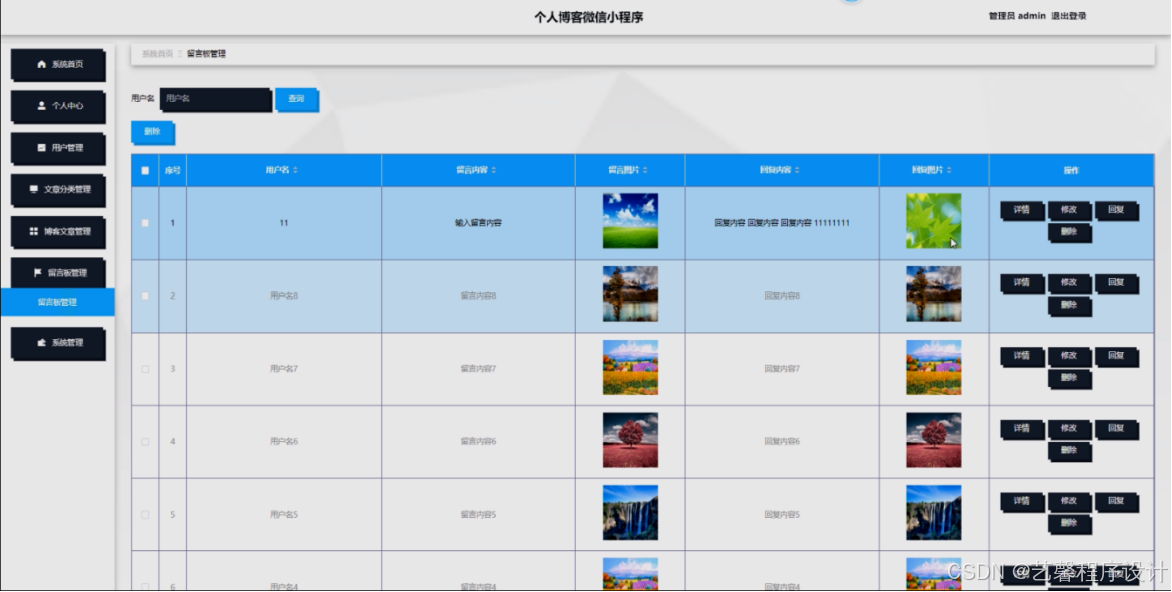Click 修改 for 用户名5 row
The height and width of the screenshot is (592, 1172).
pyautogui.click(x=1069, y=502)
